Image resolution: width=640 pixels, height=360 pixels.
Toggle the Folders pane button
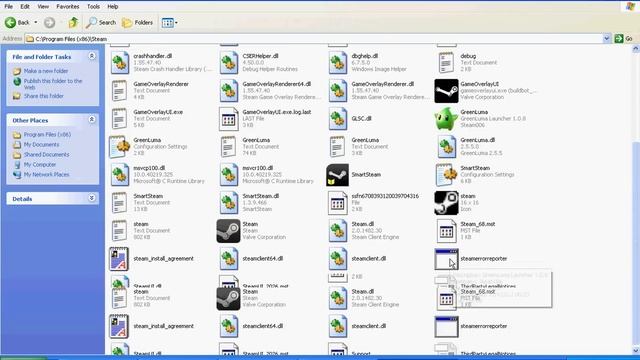tap(138, 22)
